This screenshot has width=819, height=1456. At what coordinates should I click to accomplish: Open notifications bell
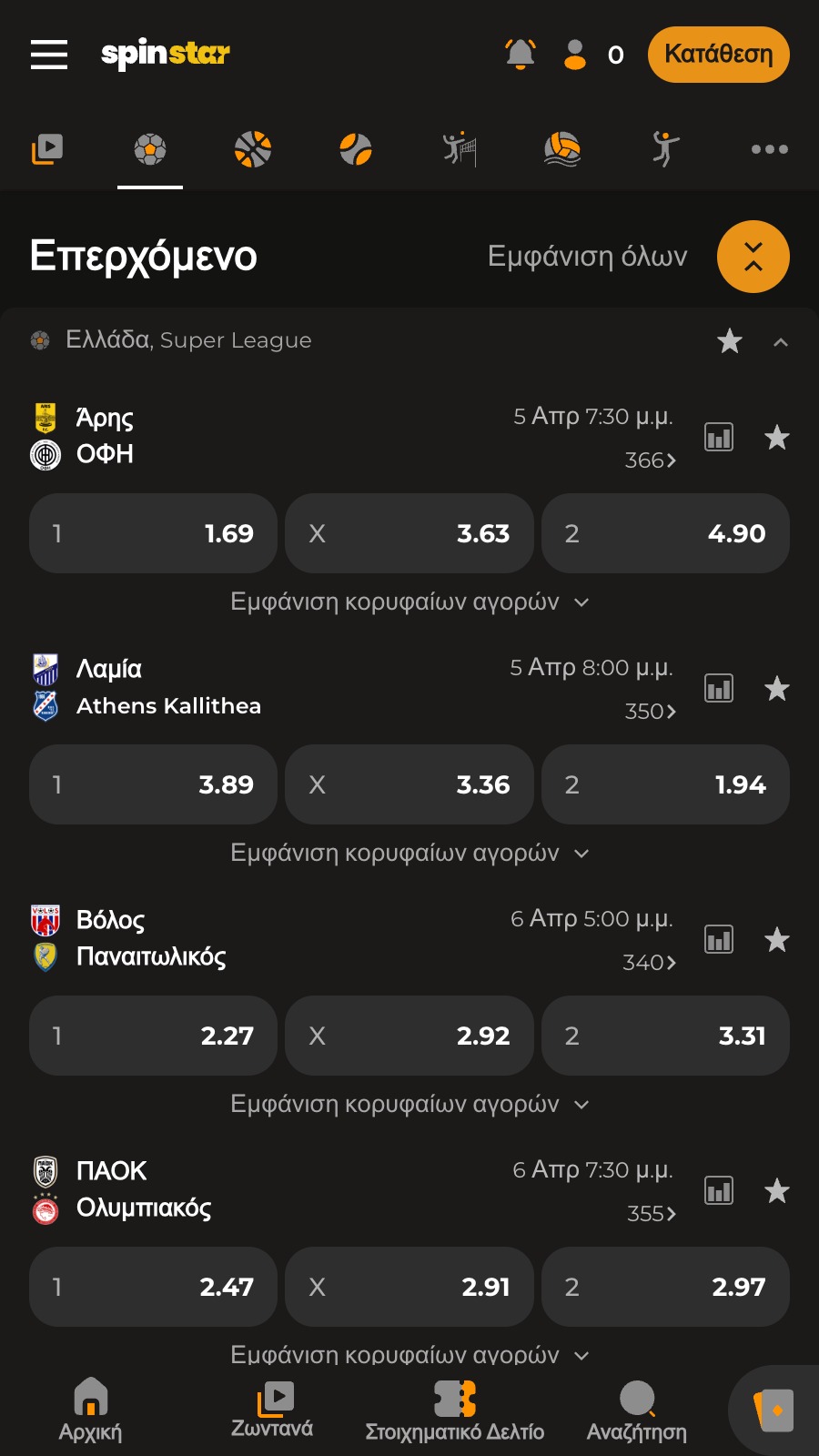tap(521, 55)
